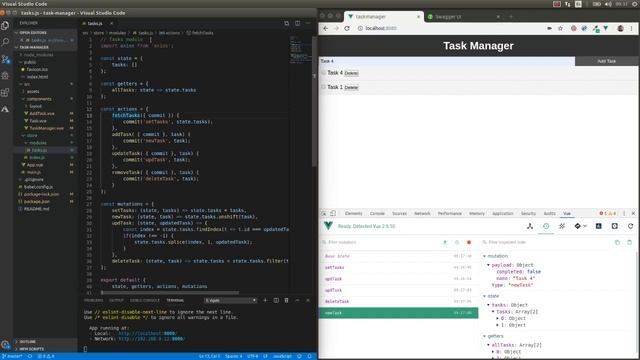Split the terminal panel
The image size is (640, 360).
click(276, 300)
